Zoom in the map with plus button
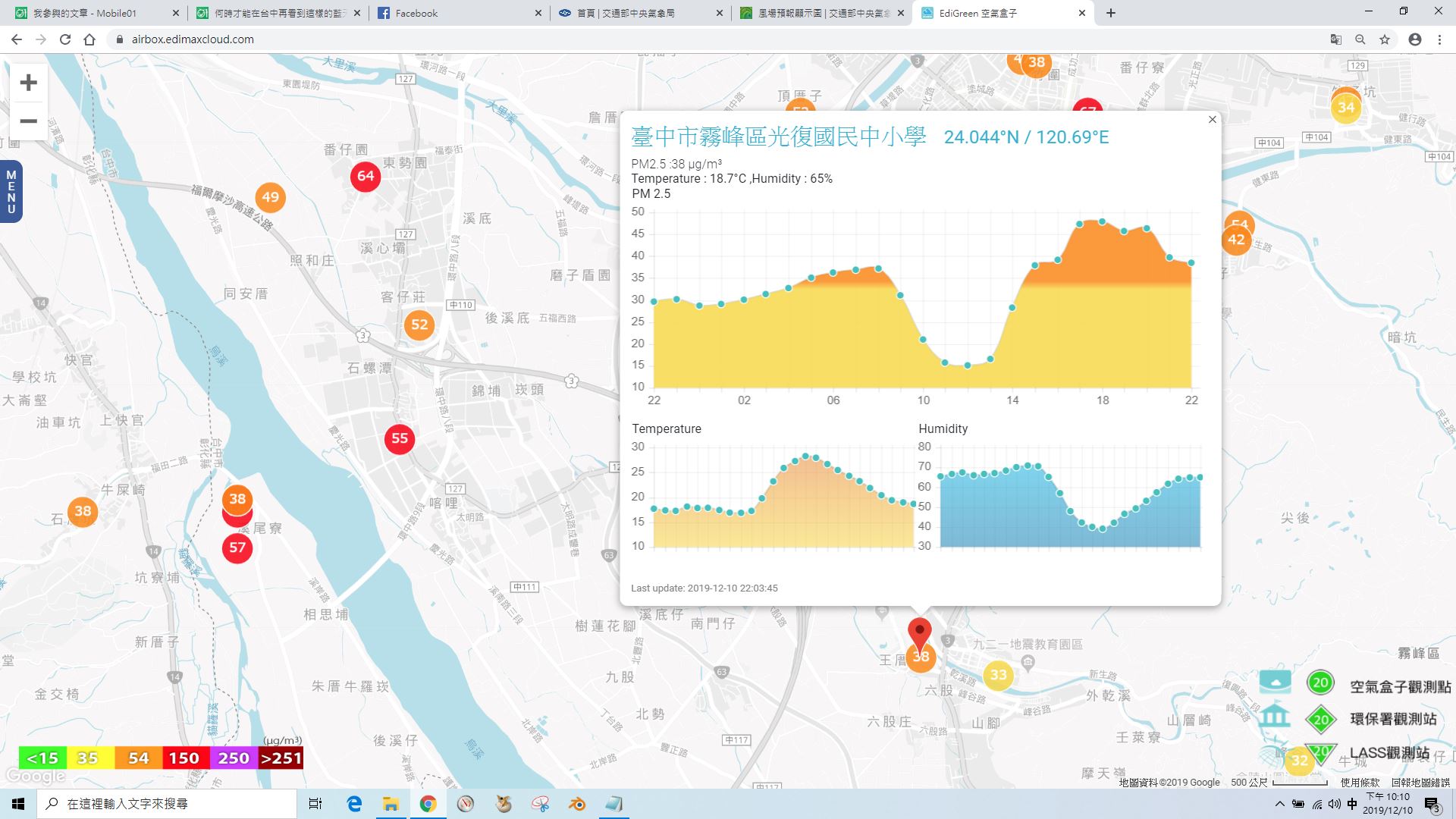1456x819 pixels. point(29,83)
